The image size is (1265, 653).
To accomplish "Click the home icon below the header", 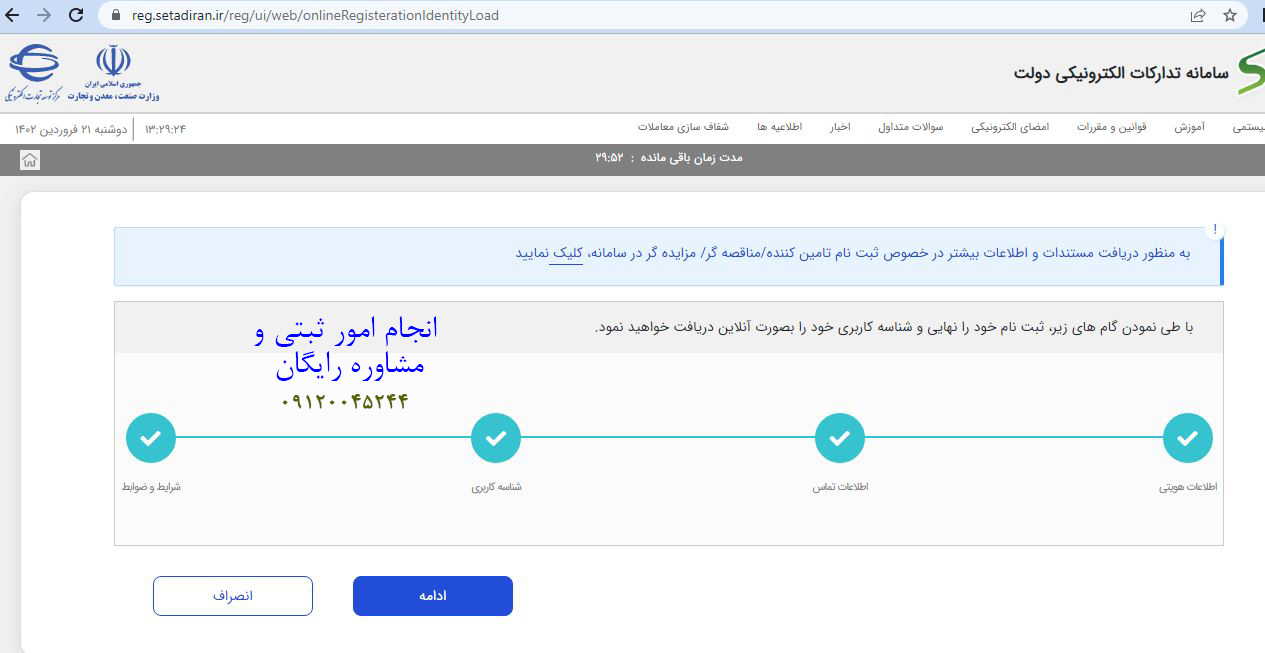I will tap(29, 159).
